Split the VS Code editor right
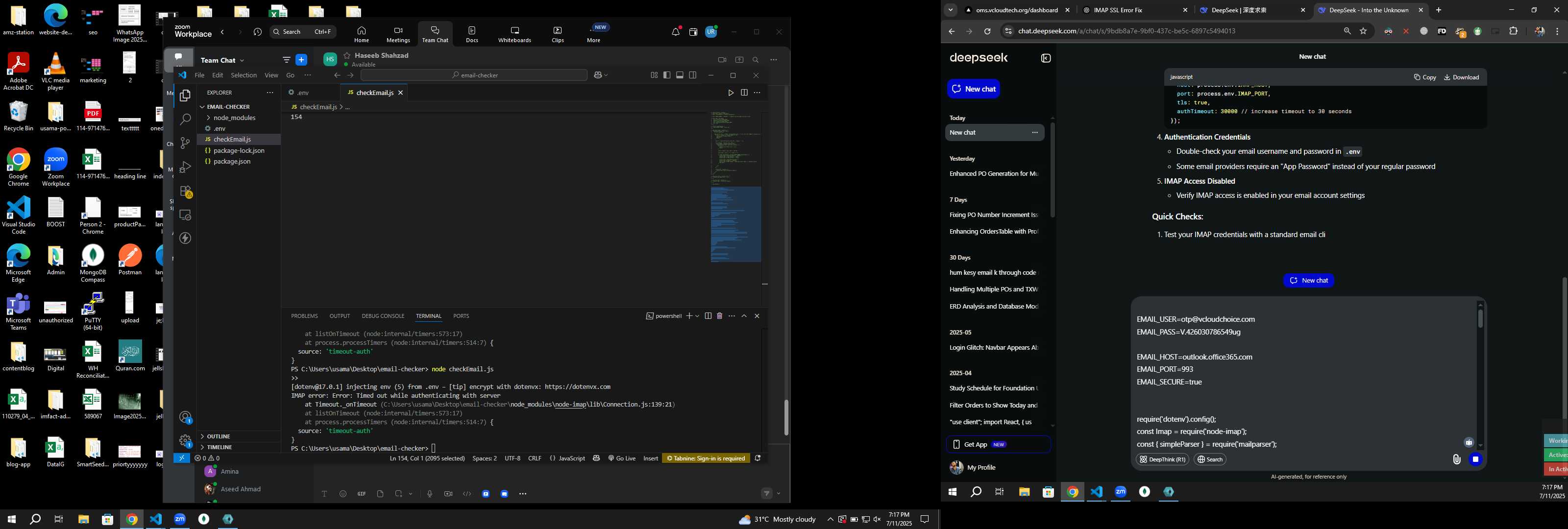 [x=744, y=93]
